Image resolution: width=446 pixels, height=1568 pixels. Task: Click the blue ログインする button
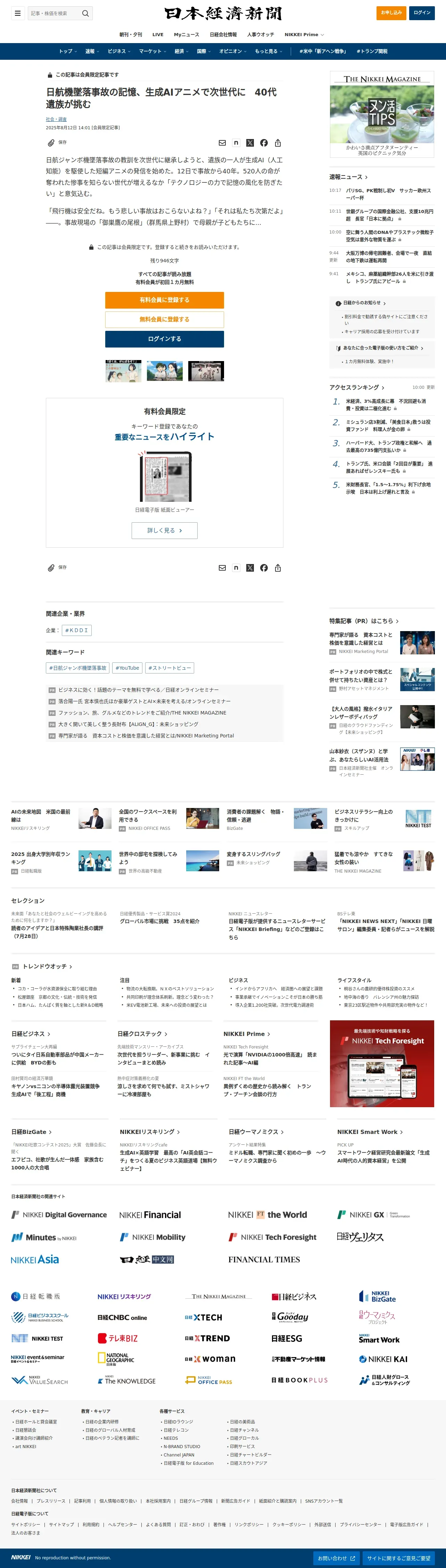[164, 339]
